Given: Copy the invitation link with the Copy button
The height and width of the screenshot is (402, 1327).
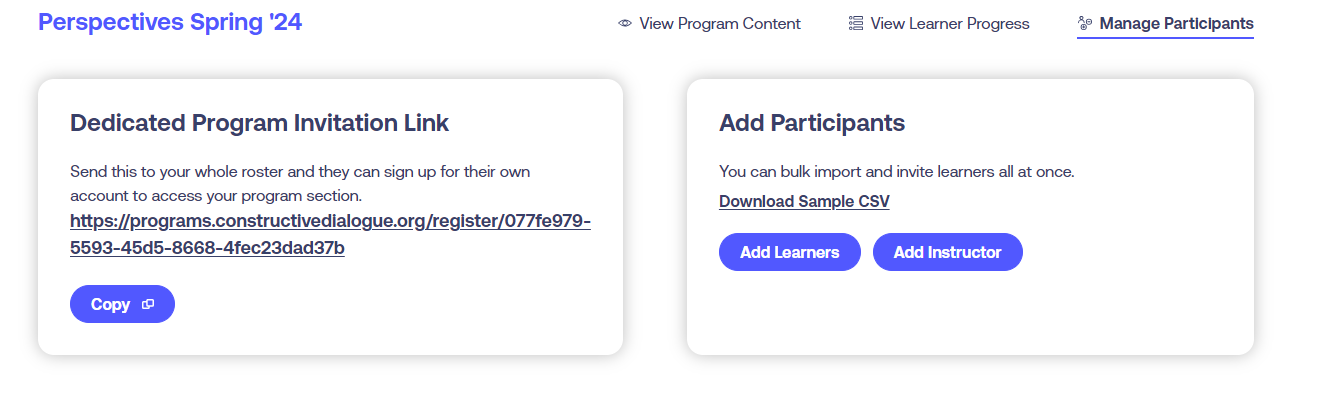Looking at the screenshot, I should pos(122,304).
